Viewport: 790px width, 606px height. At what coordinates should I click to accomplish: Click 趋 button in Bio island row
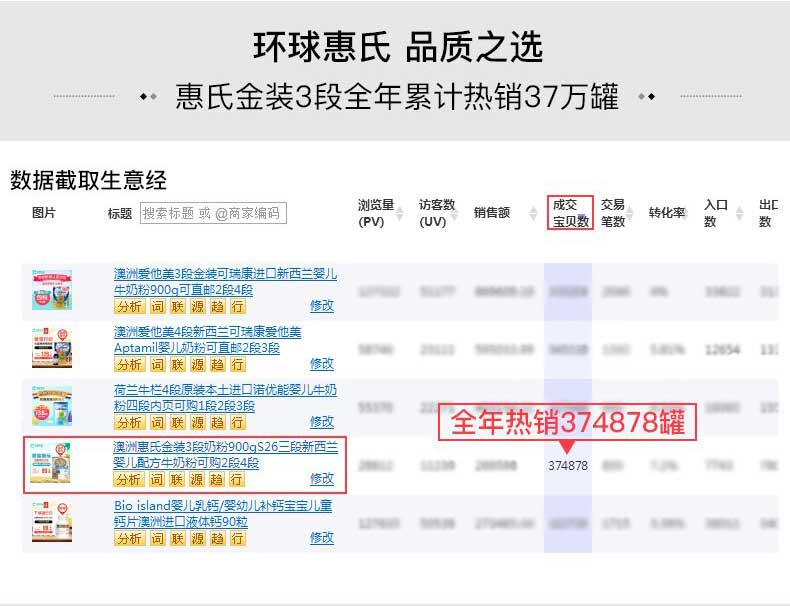click(218, 538)
